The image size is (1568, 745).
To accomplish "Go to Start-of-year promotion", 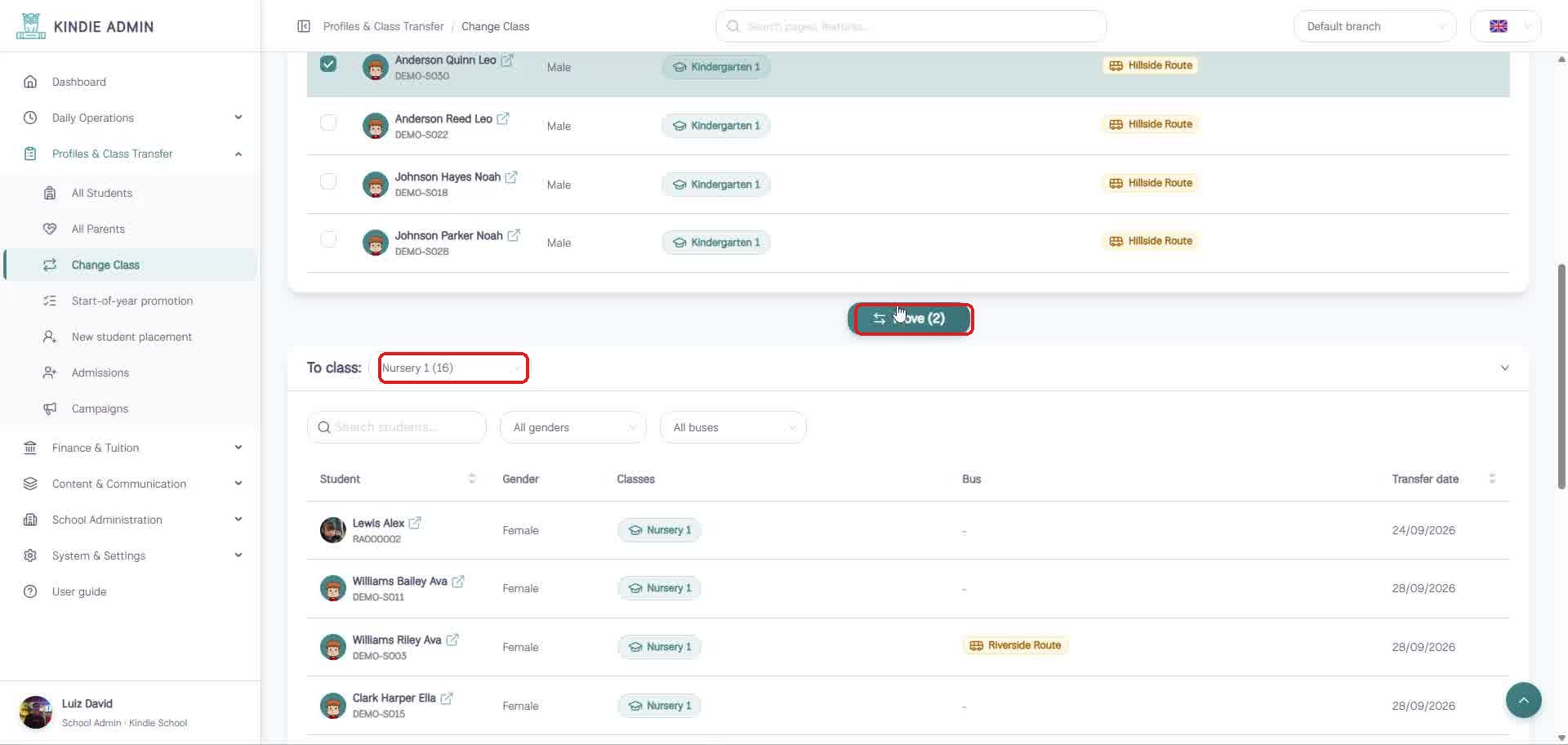I will click(131, 301).
